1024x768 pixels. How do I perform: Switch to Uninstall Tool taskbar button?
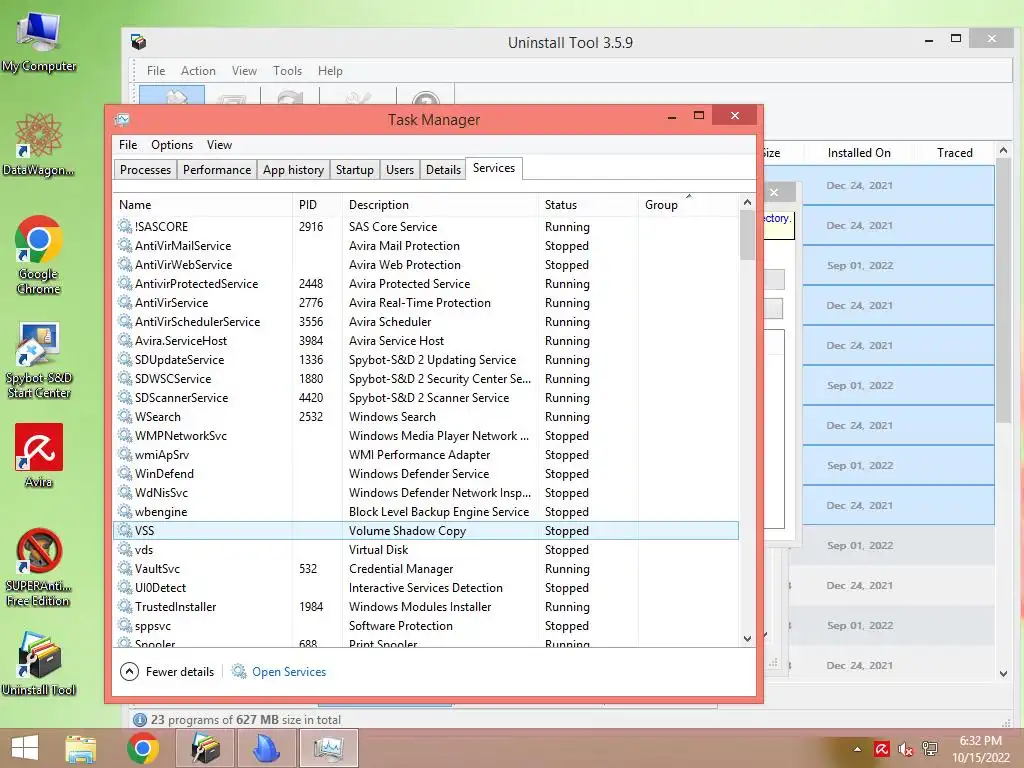(x=205, y=748)
